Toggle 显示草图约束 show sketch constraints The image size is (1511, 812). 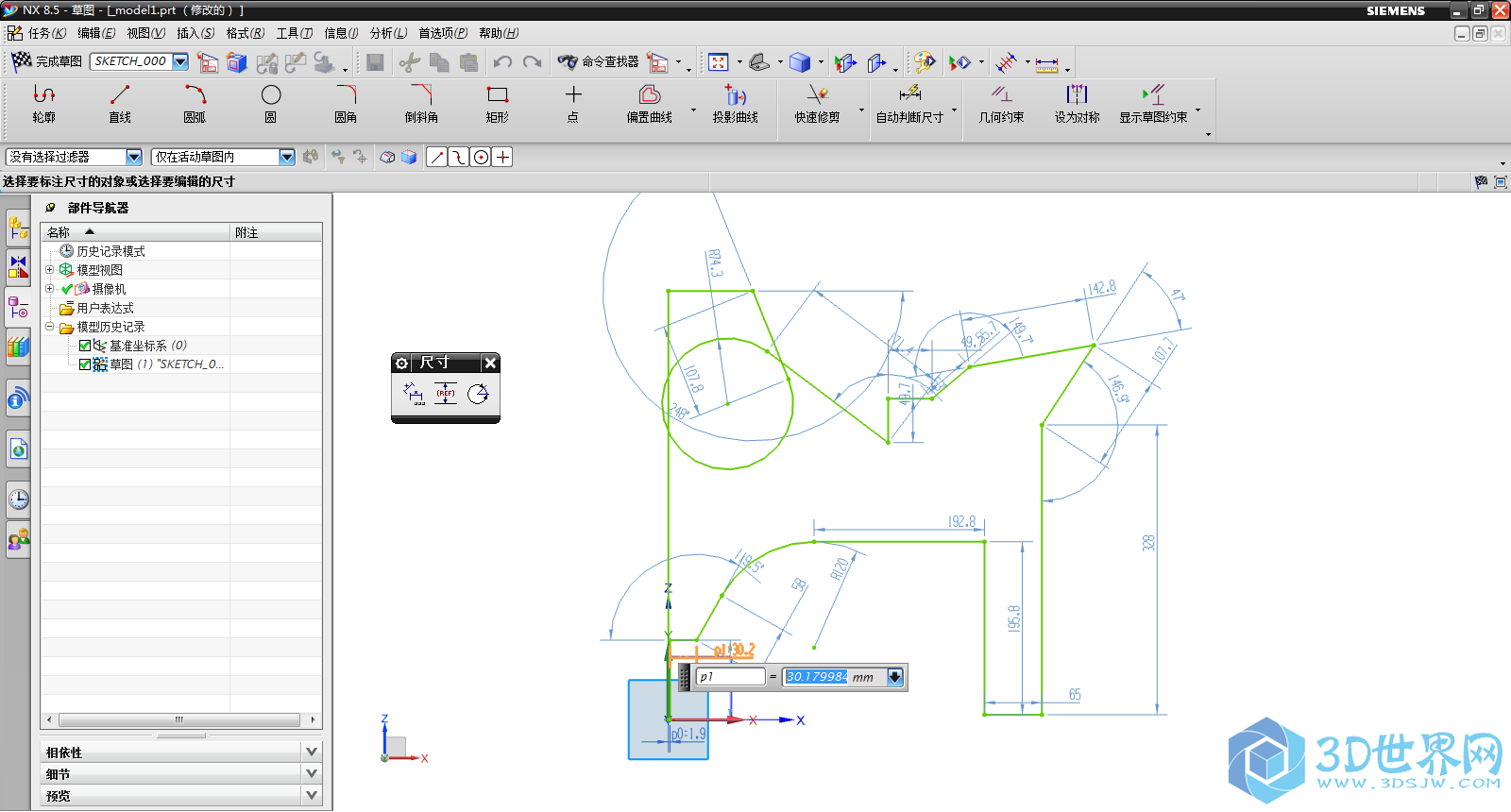click(1154, 104)
